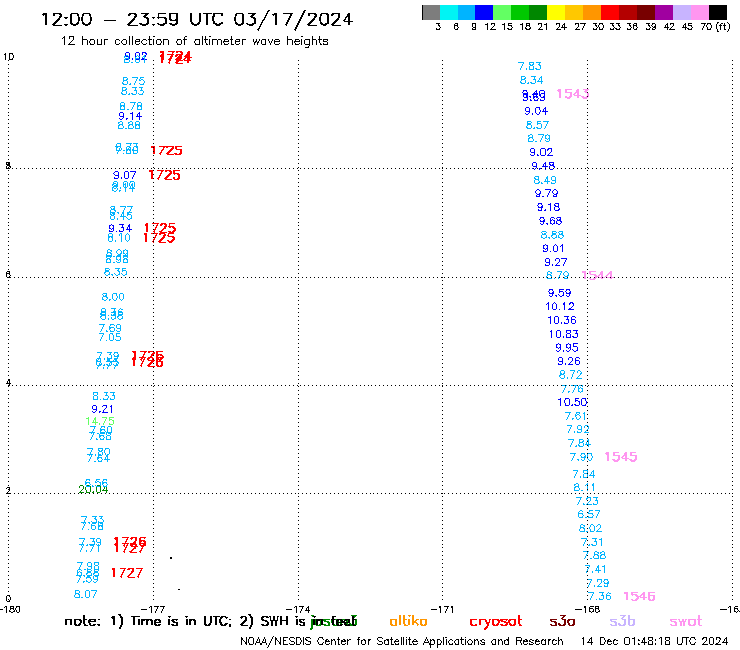Click the wave height value 8.75
The height and width of the screenshot is (650, 740).
pos(134,81)
